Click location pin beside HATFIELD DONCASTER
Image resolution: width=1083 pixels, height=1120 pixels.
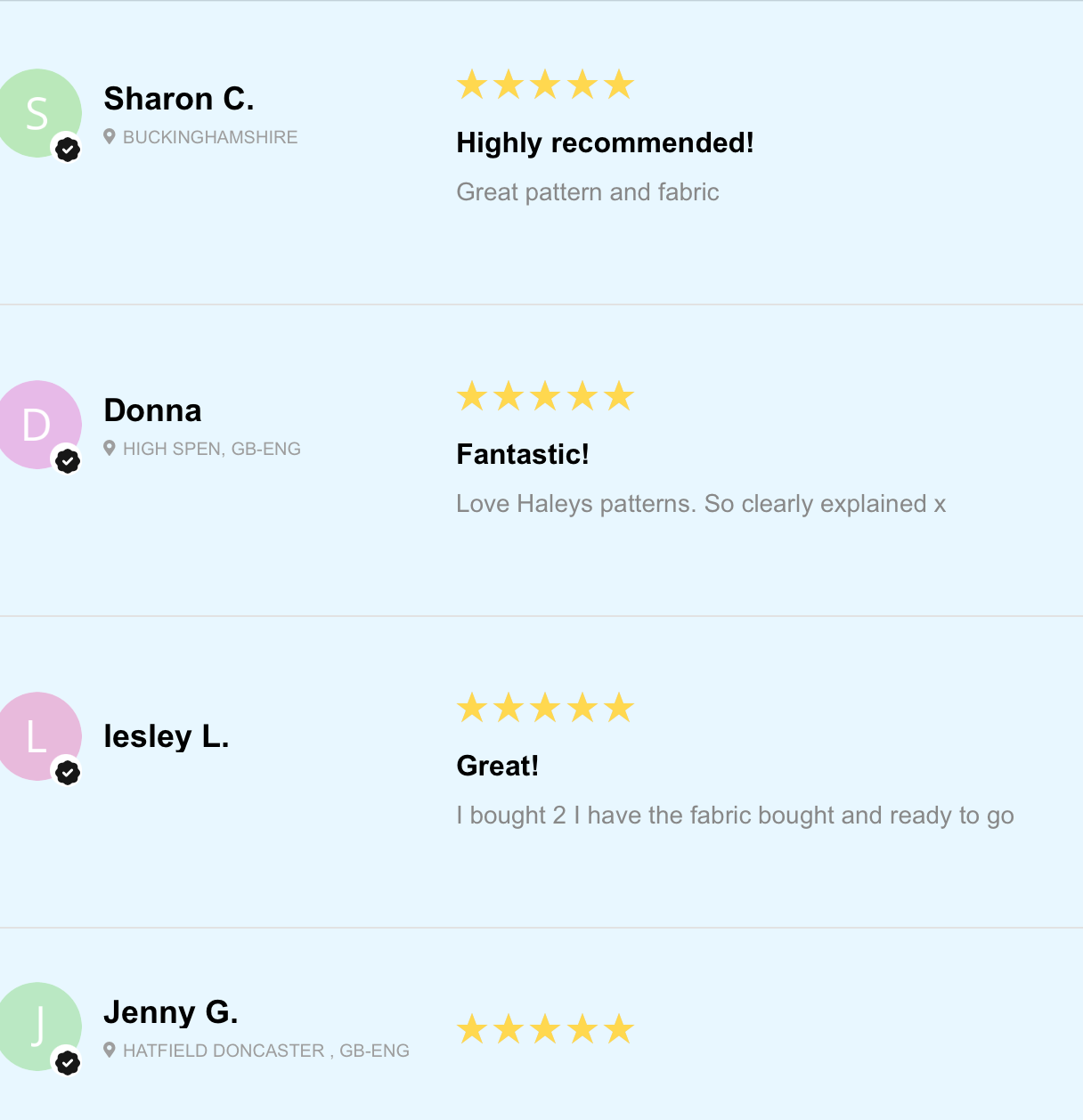(x=110, y=1051)
